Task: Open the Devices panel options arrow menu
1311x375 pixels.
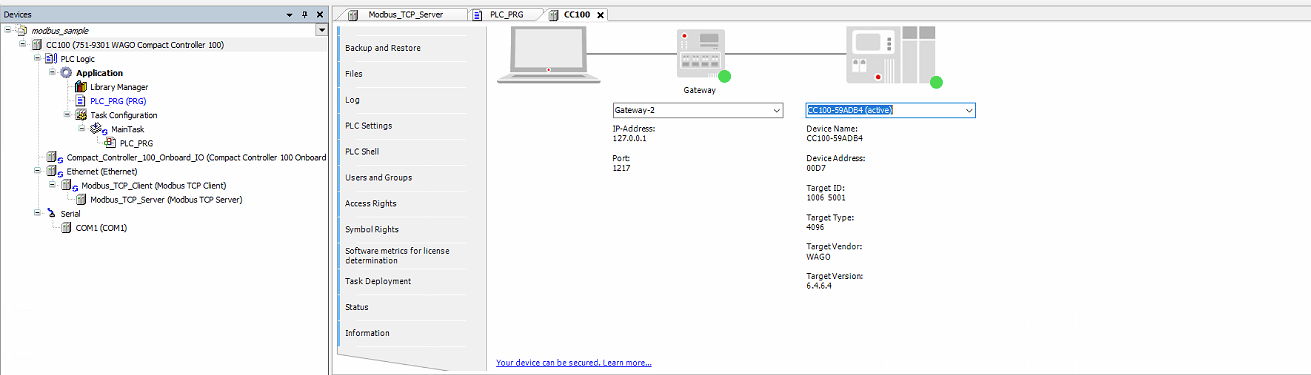Action: tap(290, 15)
